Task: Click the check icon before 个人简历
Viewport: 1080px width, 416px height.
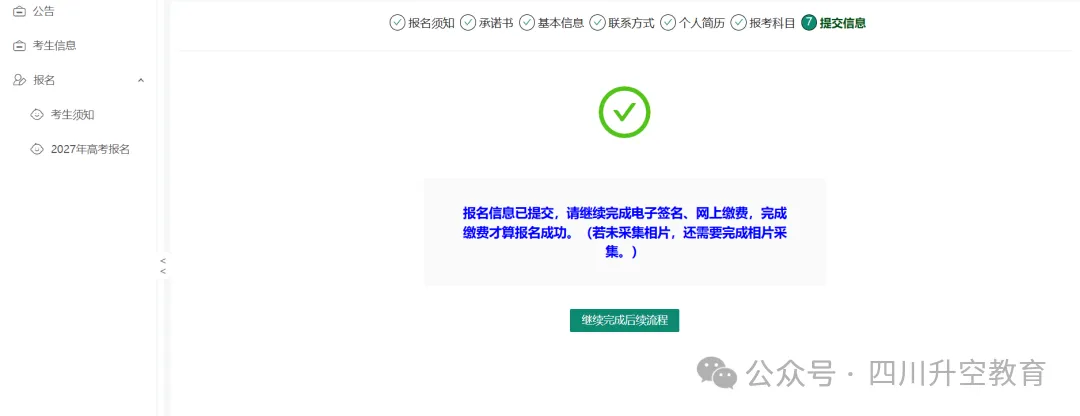Action: point(668,23)
